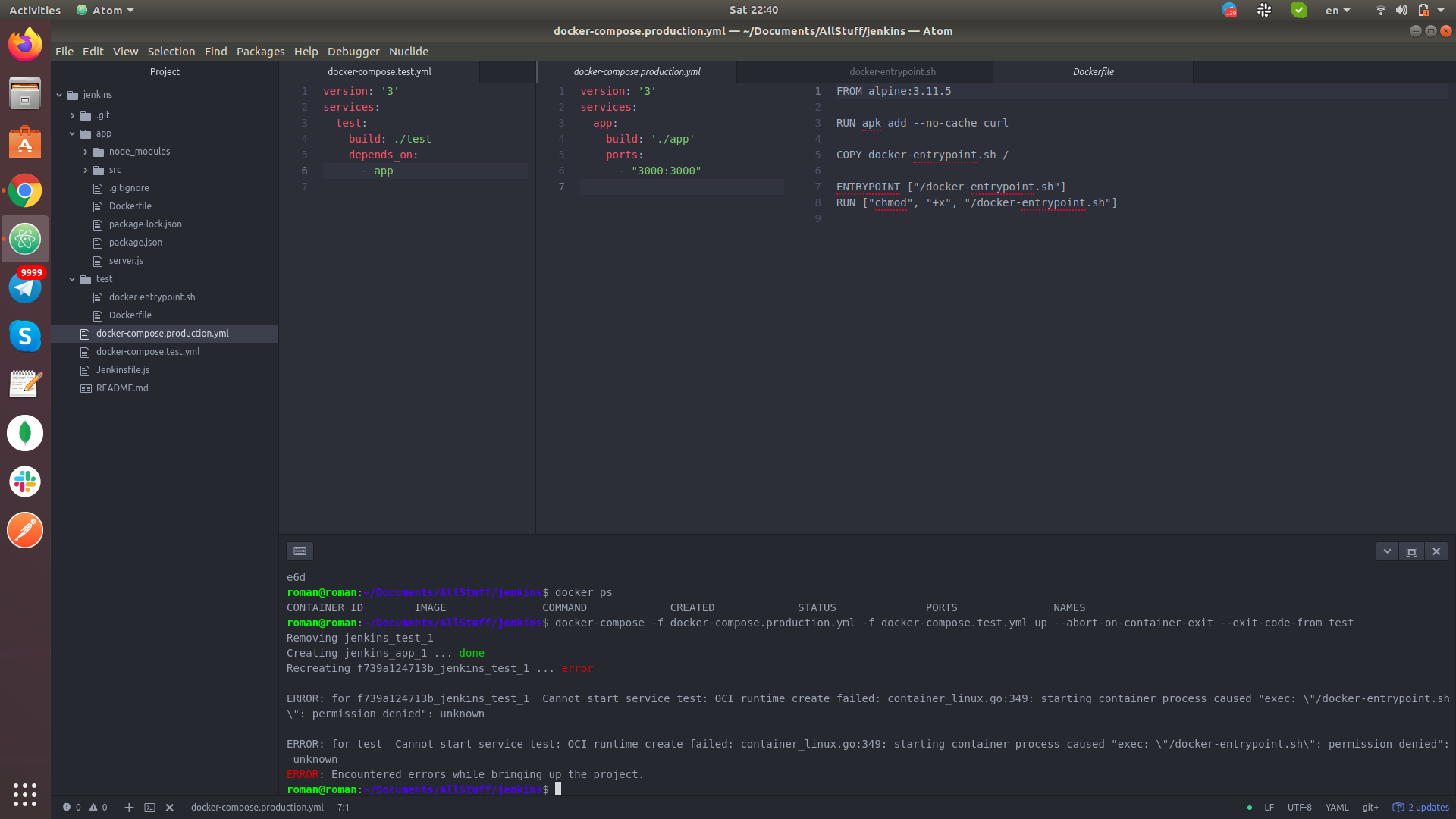This screenshot has height=819, width=1456.
Task: Open the 2 updates package notification
Action: coord(1421,808)
